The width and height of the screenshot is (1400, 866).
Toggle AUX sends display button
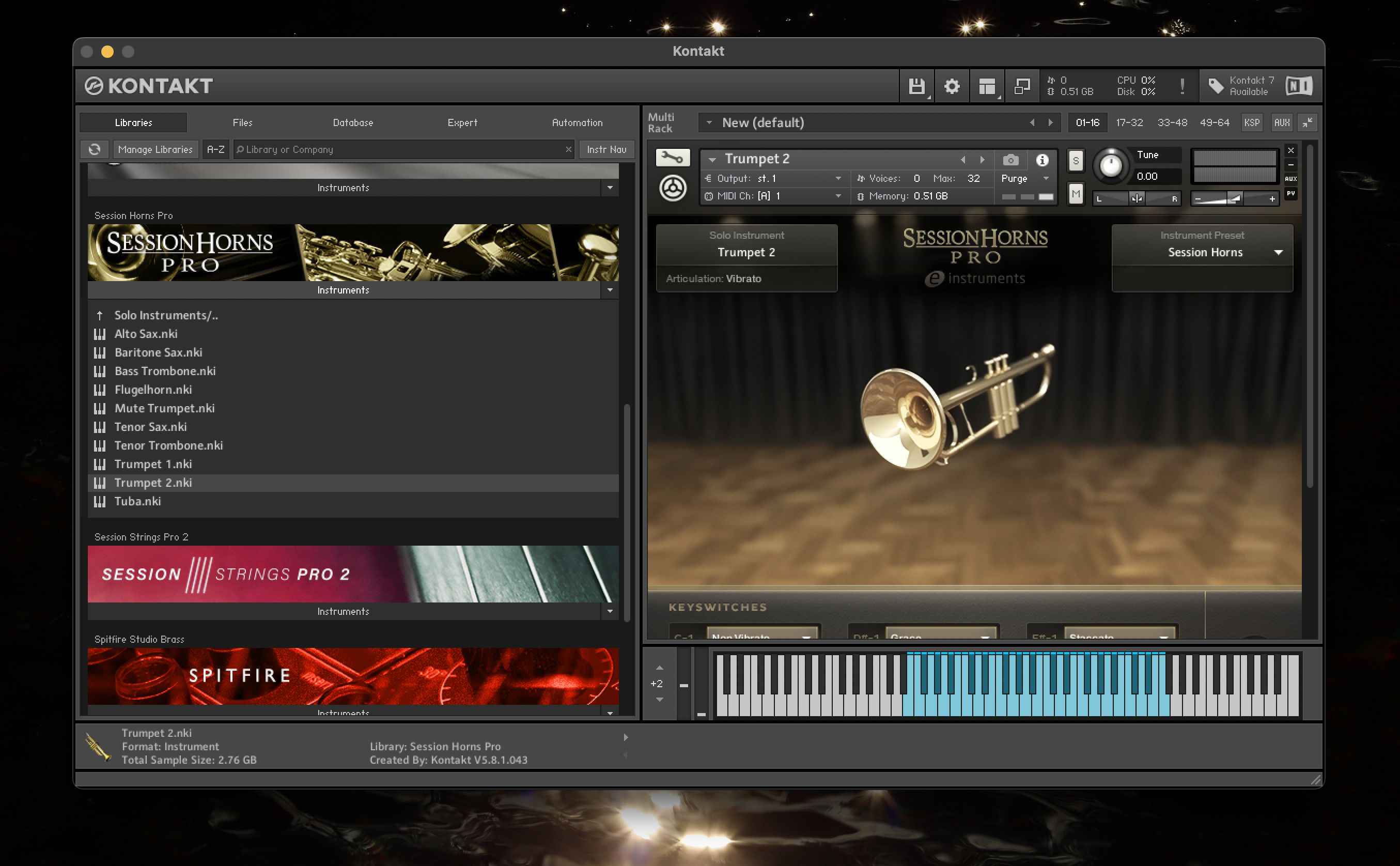(x=1290, y=179)
